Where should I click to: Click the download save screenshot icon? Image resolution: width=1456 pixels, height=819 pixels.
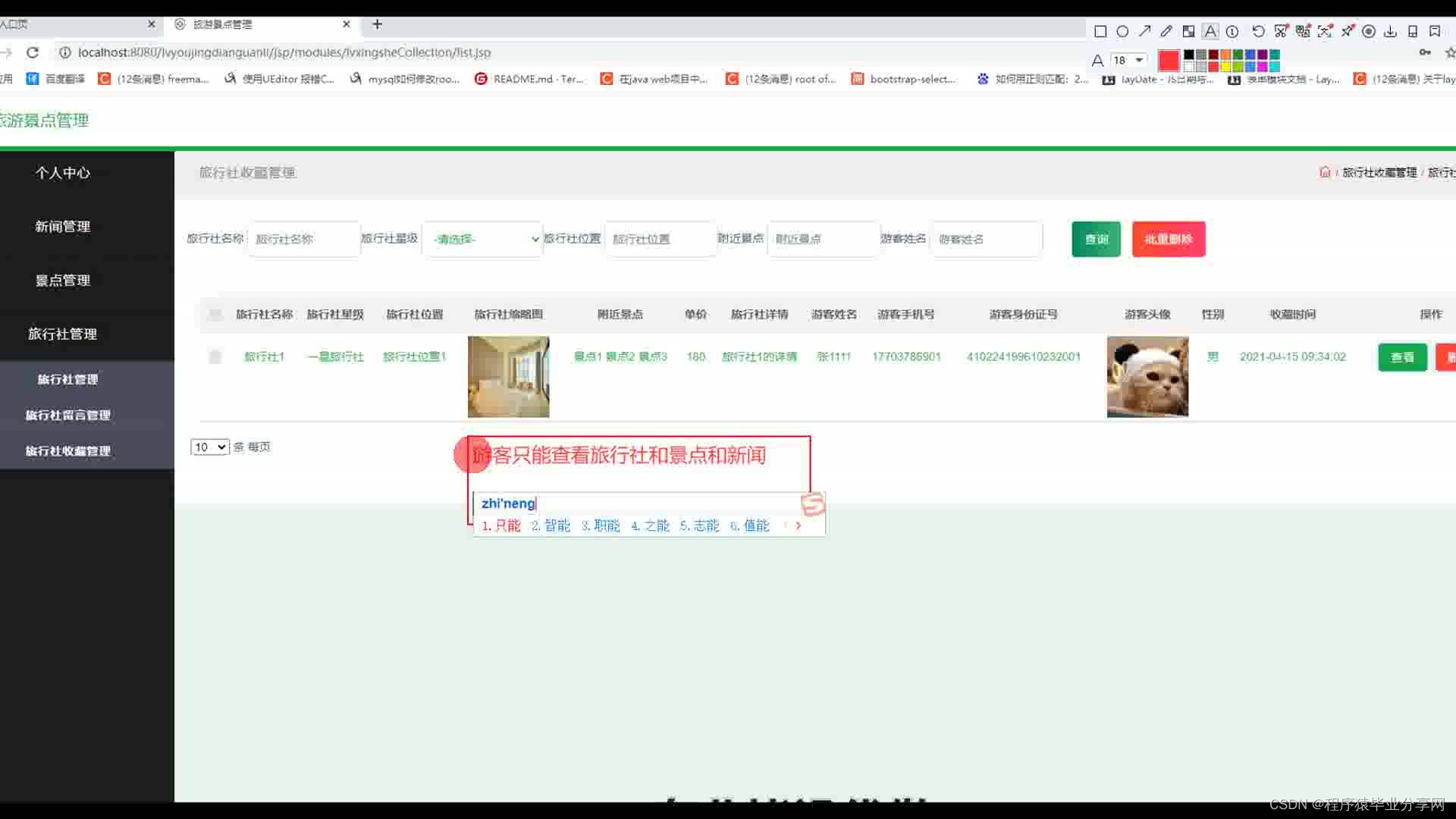(x=1390, y=31)
